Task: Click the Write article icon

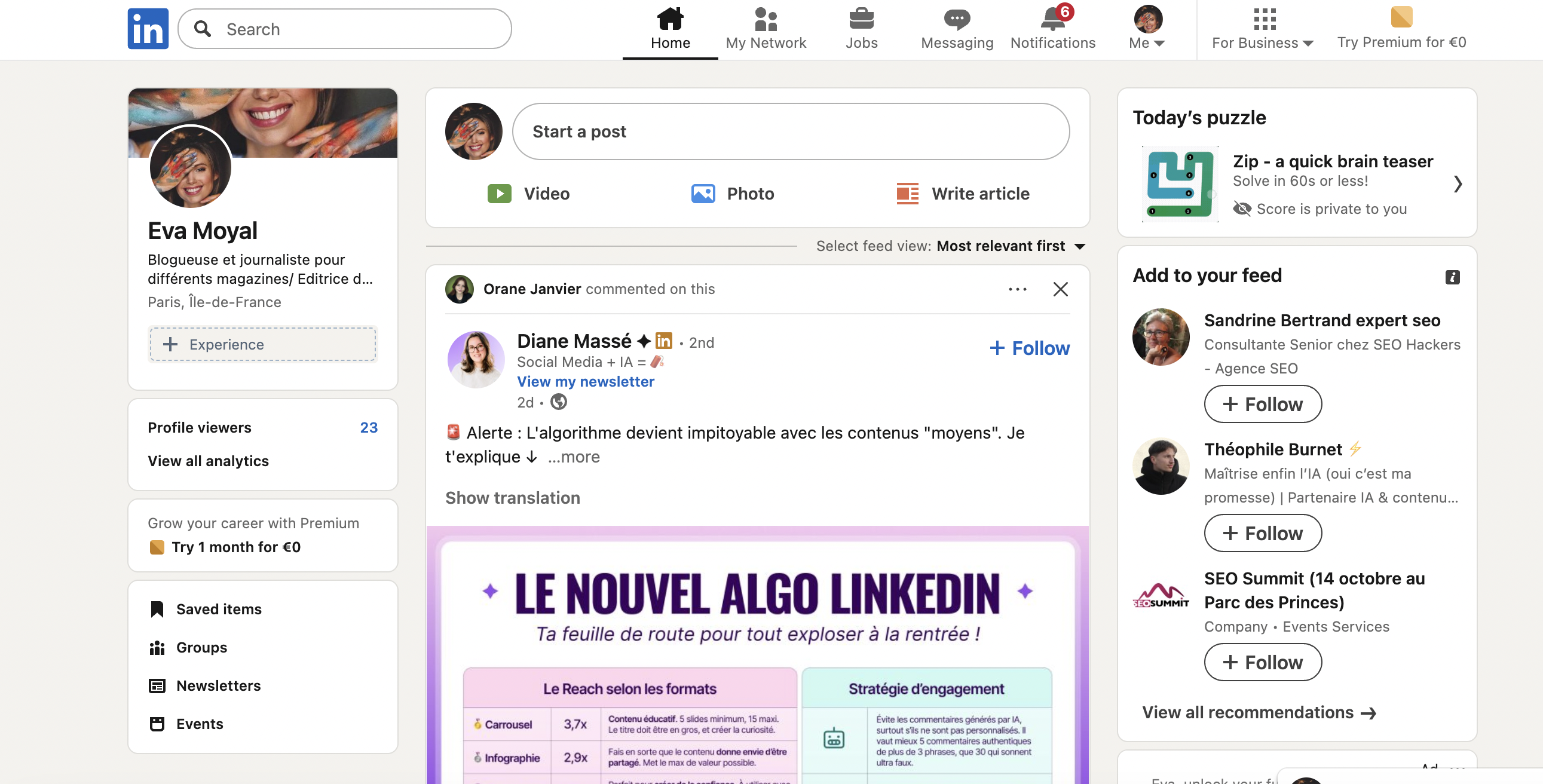Action: point(907,194)
